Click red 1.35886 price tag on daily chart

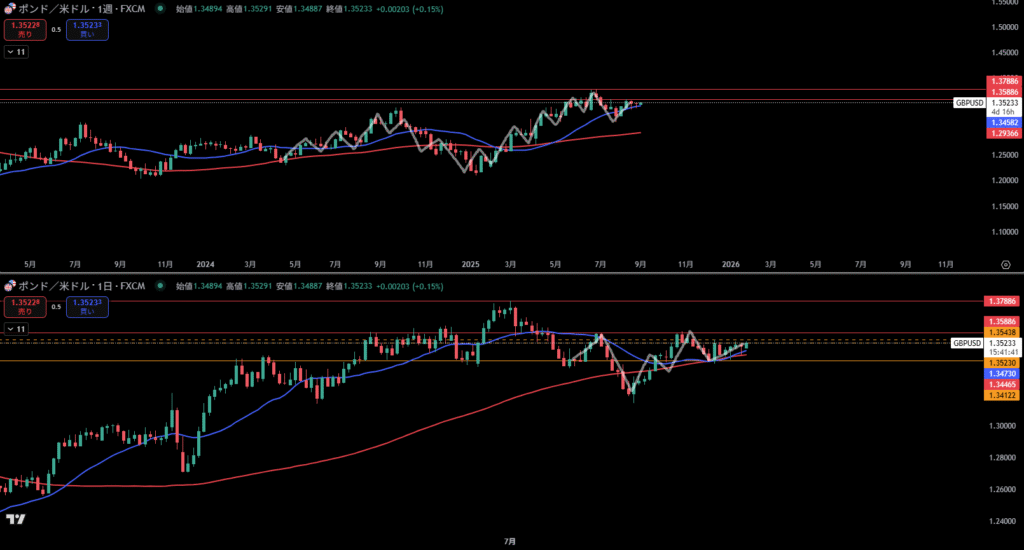coord(1002,321)
